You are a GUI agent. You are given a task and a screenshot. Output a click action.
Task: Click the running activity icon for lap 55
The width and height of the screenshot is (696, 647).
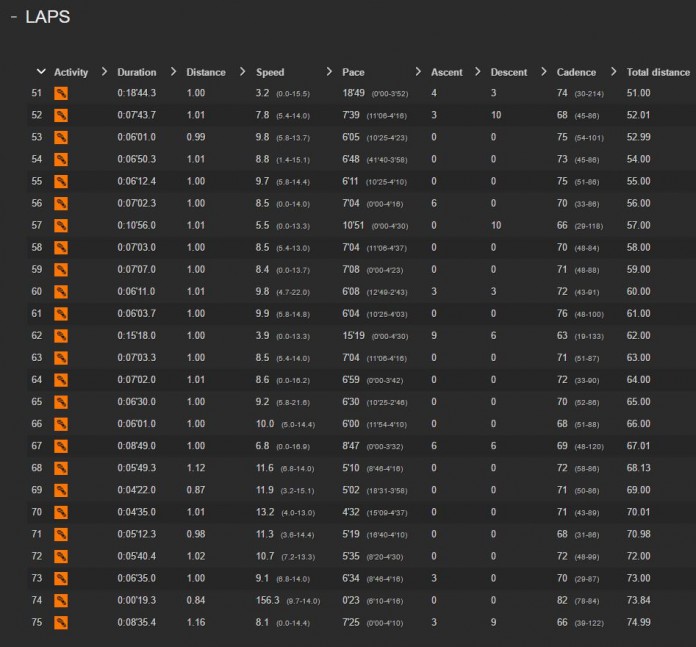click(61, 181)
